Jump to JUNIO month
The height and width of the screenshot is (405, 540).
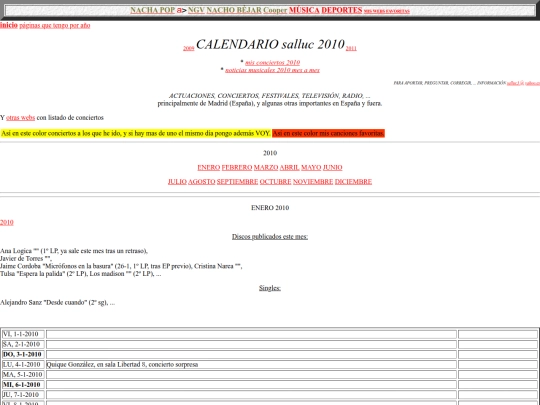332,167
